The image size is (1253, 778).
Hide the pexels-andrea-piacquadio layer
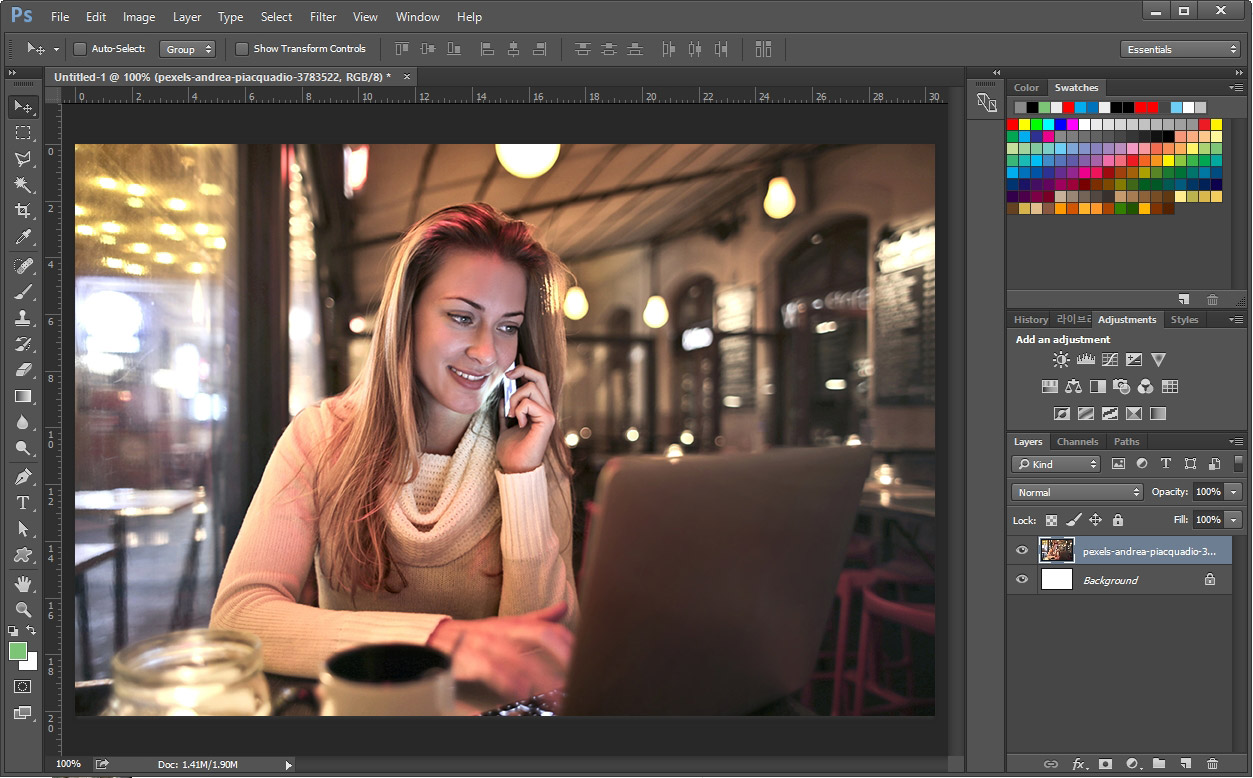coord(1022,550)
